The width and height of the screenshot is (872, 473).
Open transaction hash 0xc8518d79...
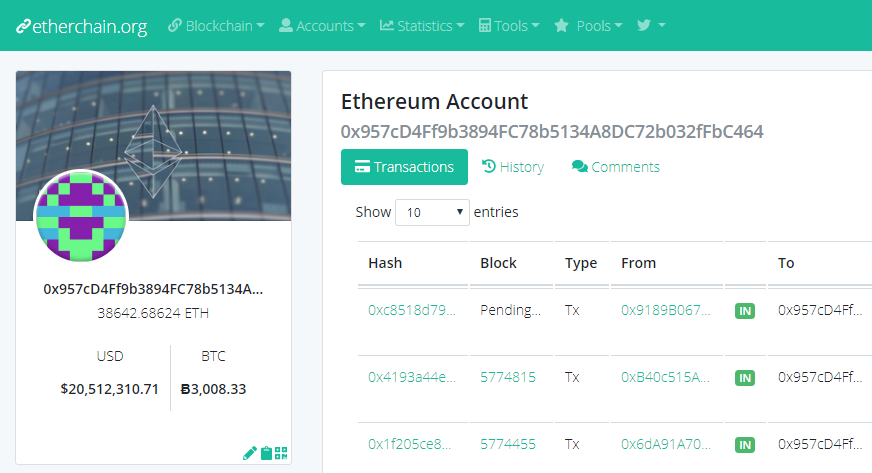[x=412, y=310]
